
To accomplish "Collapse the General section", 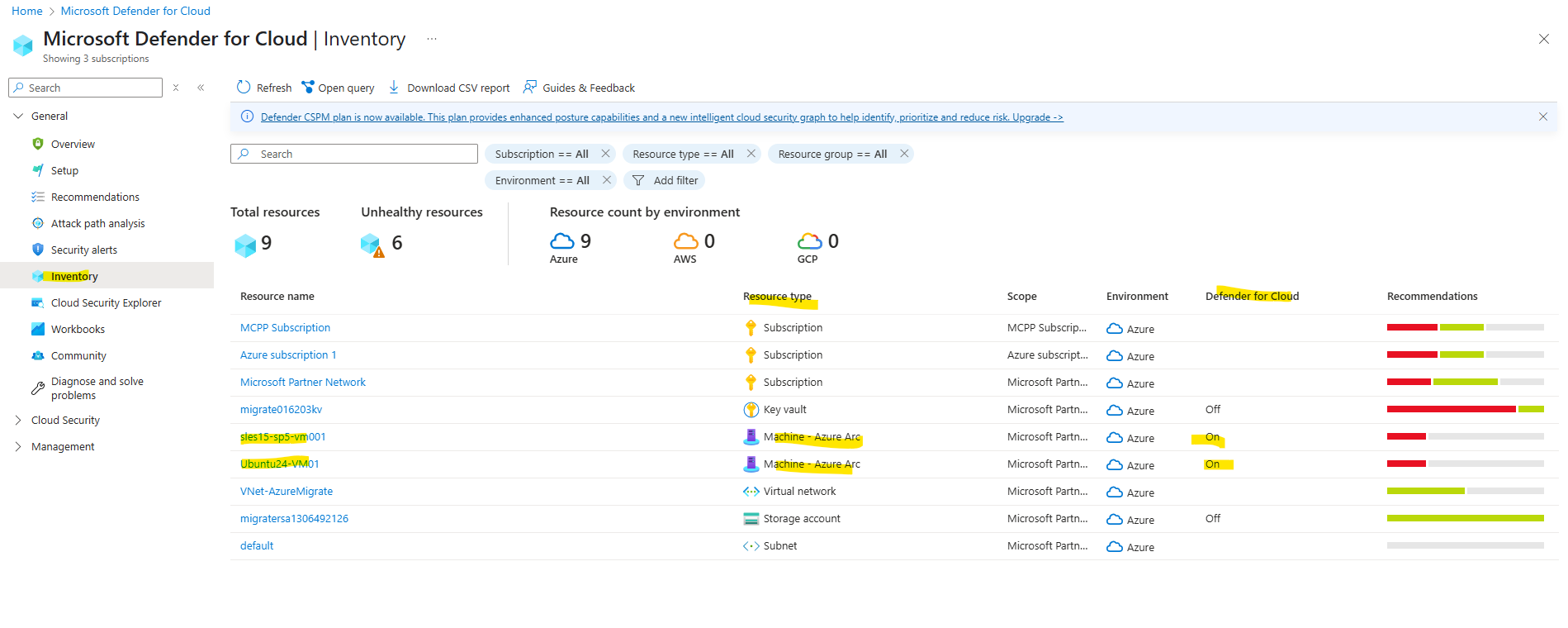I will pos(18,116).
